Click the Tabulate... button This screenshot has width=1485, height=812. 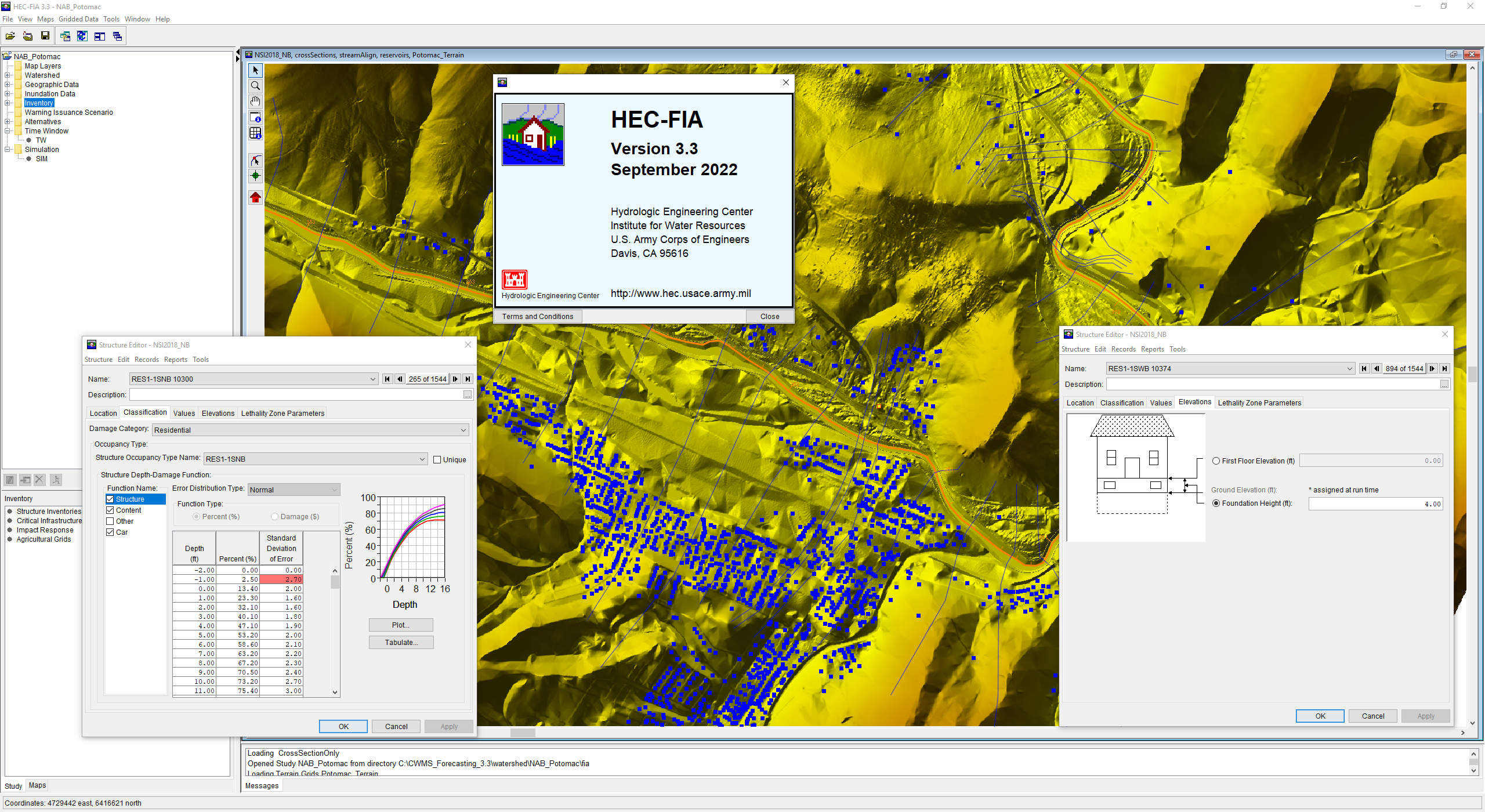coord(401,642)
